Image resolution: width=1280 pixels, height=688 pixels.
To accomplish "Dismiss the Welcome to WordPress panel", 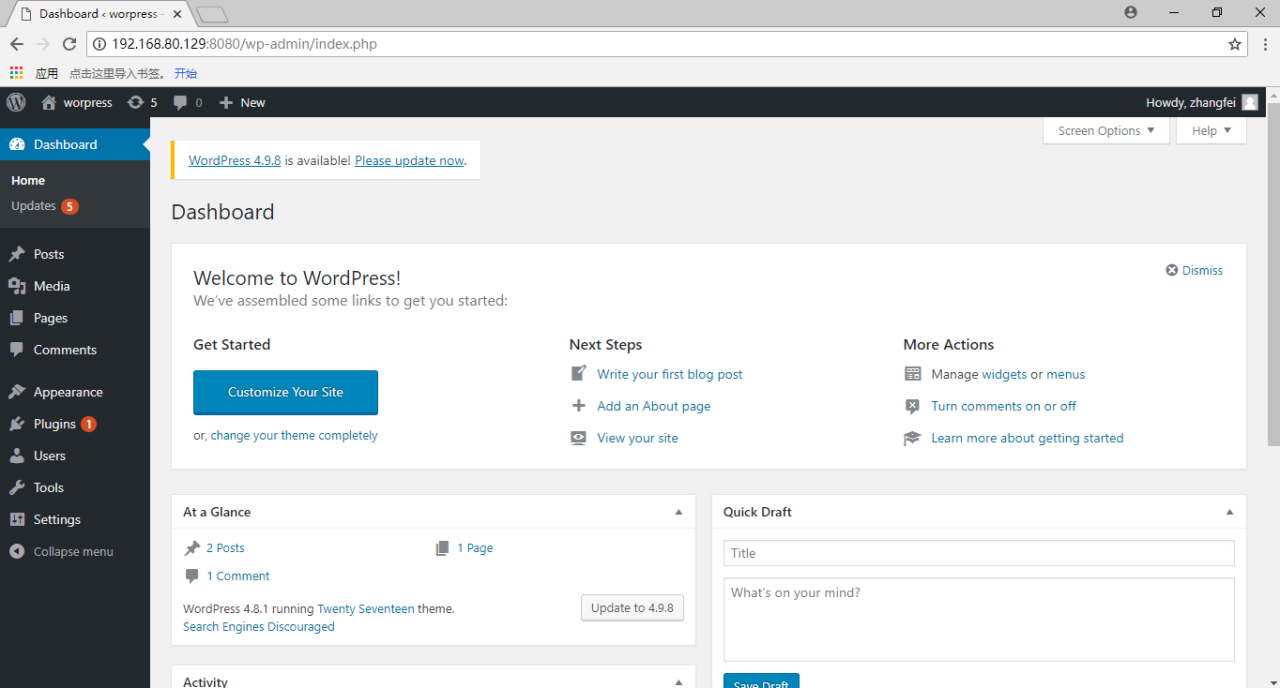I will pos(1193,270).
